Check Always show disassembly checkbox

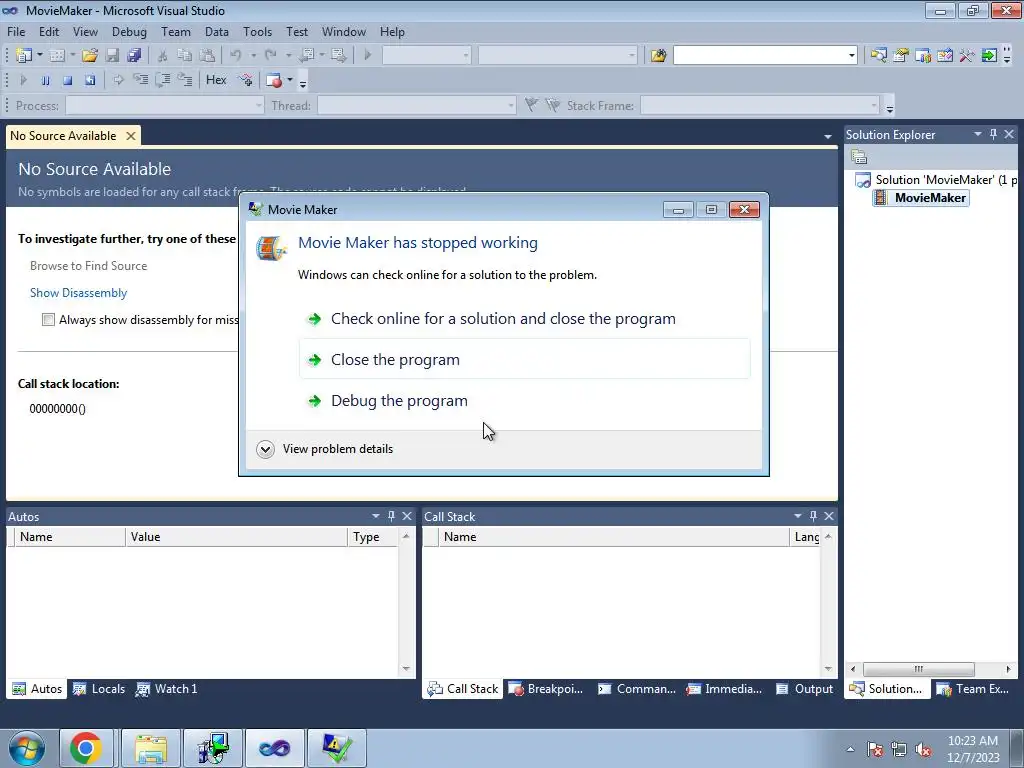point(48,319)
